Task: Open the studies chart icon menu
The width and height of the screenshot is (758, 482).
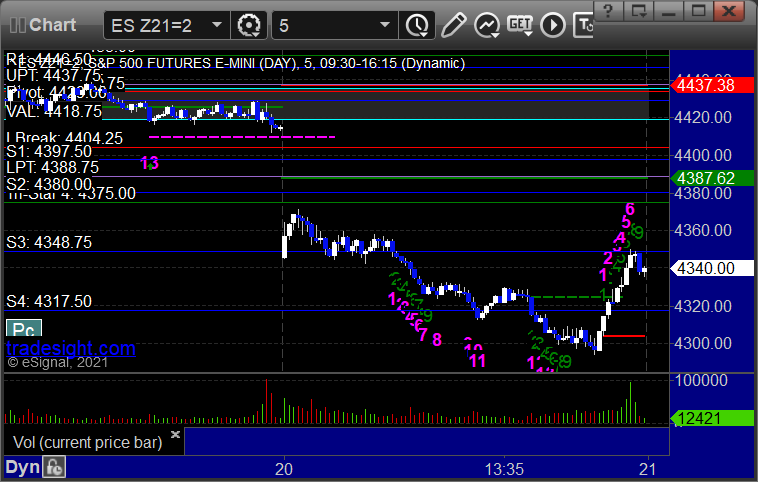Action: click(x=487, y=25)
